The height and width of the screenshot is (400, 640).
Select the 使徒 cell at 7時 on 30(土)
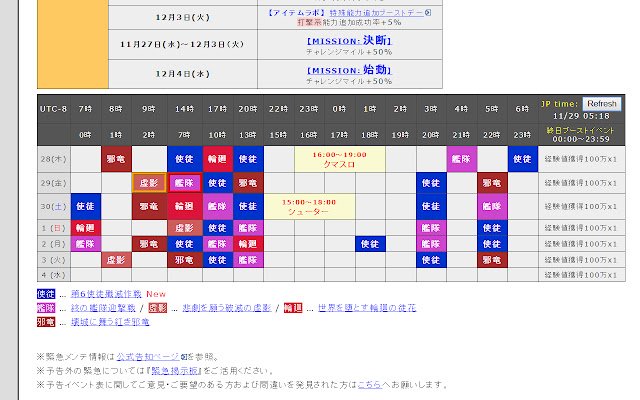85,207
